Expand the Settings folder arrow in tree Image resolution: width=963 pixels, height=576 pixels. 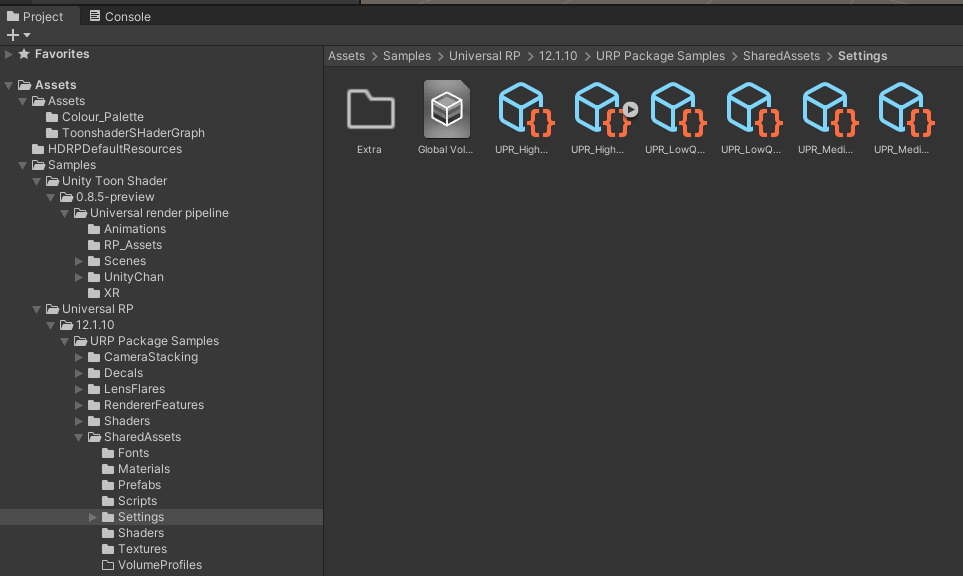coord(93,517)
